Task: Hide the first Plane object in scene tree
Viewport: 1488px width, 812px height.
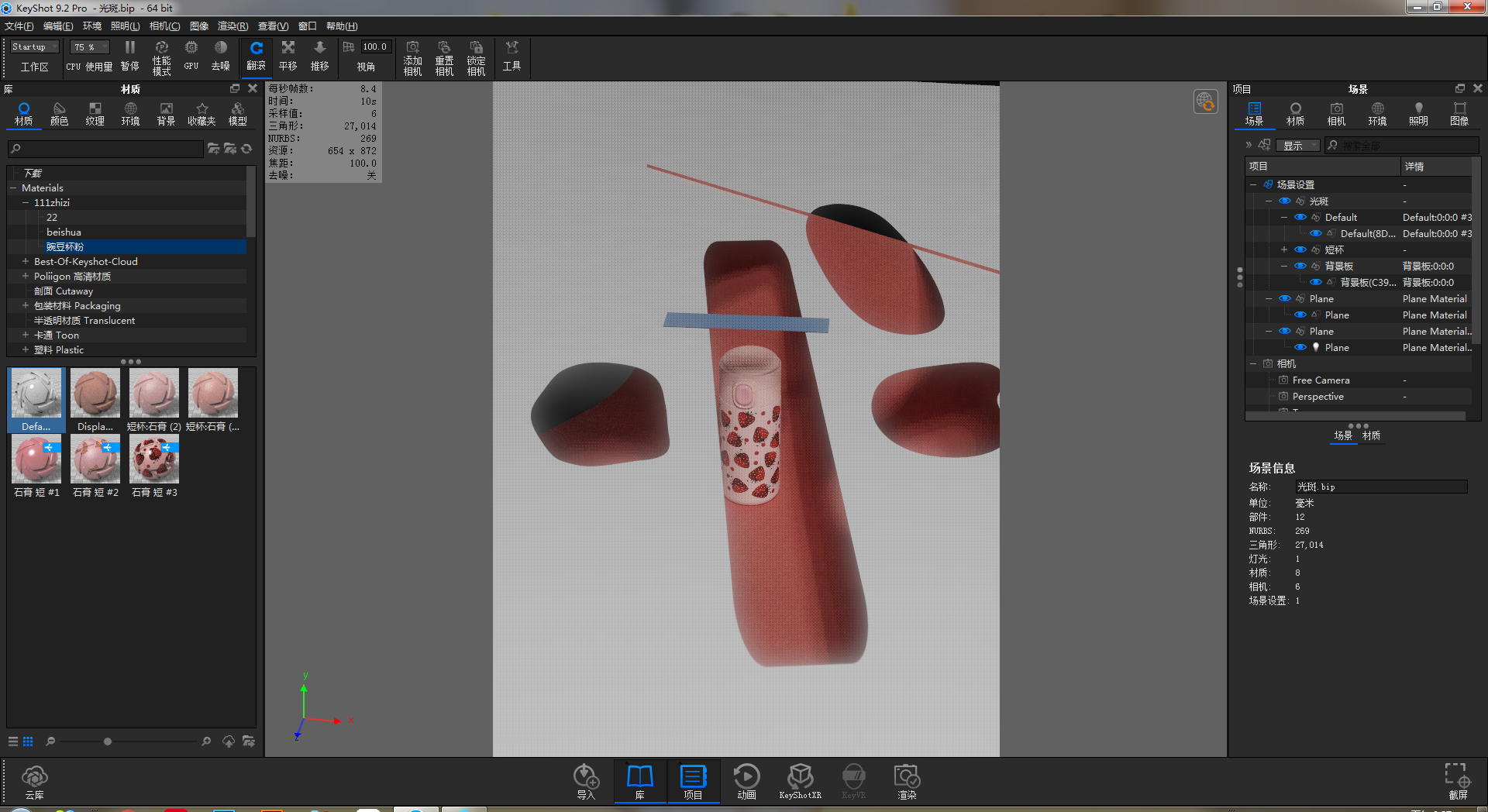Action: pos(1285,298)
